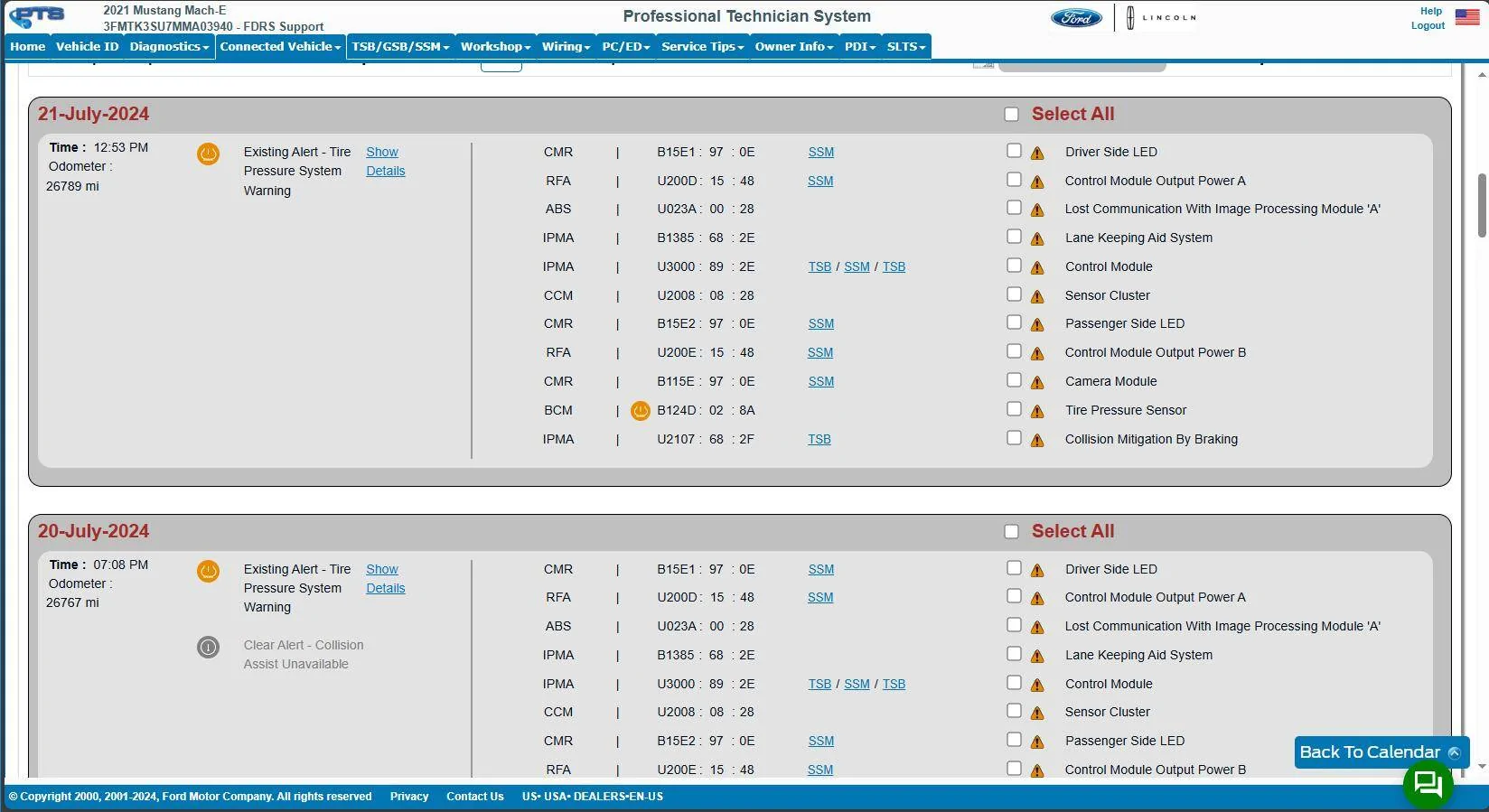Click warning triangle for 21-July Lane Keeping Aid System

[1037, 239]
